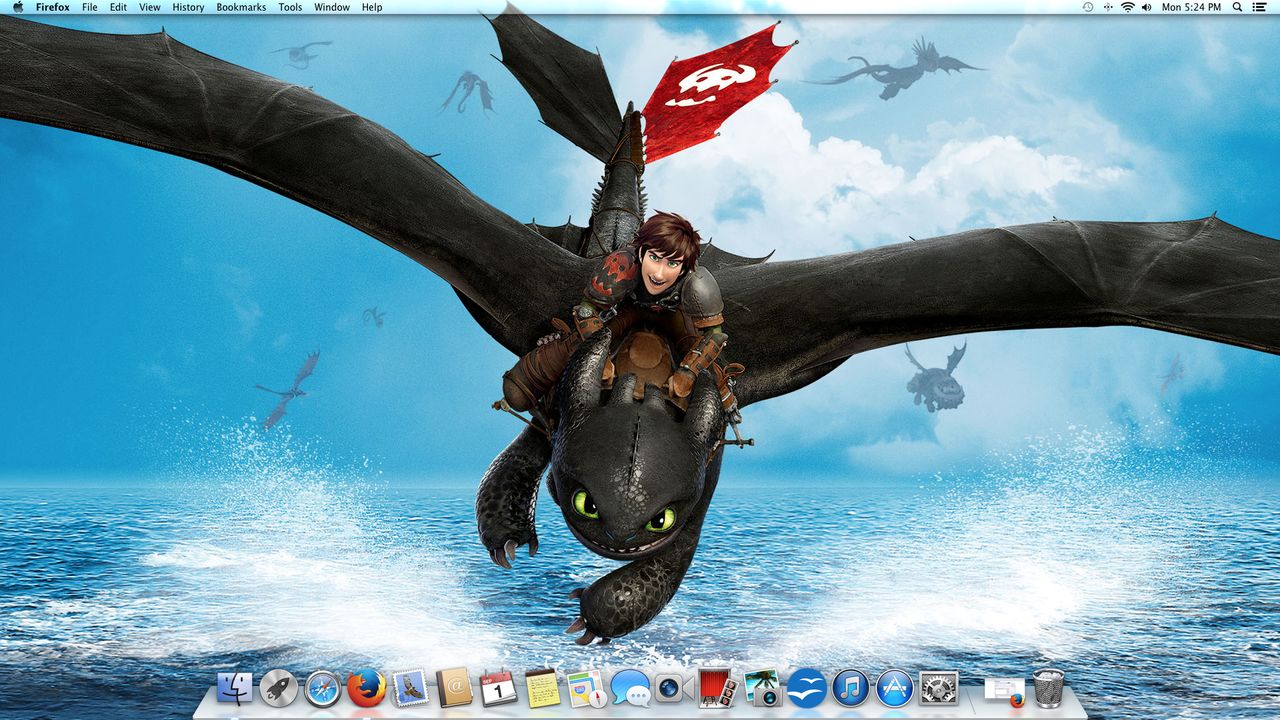Screen dimensions: 1280x720
Task: Open Contacts address book in Dock
Action: [x=454, y=688]
